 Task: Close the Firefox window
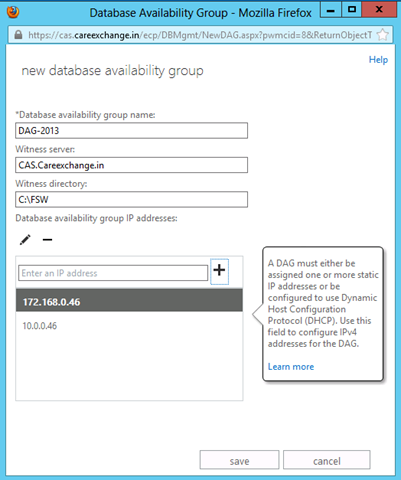pos(379,10)
